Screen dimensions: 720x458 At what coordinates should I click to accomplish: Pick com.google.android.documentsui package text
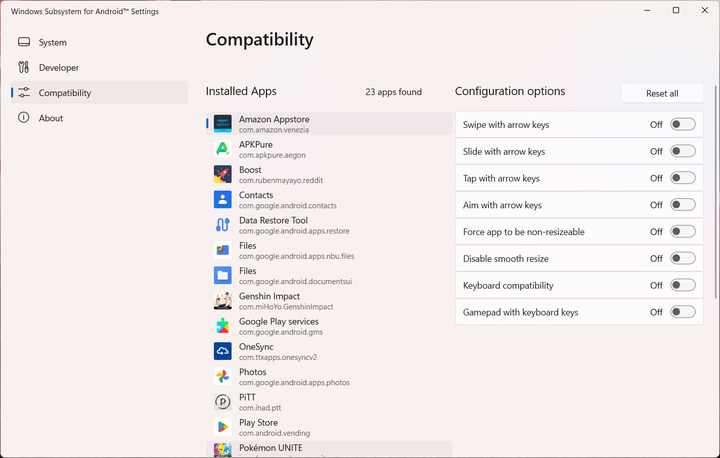click(x=295, y=282)
